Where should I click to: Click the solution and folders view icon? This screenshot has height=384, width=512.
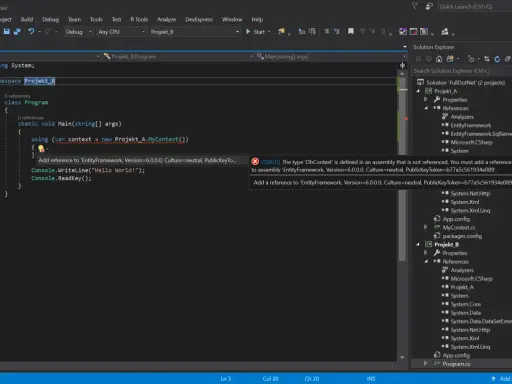[x=450, y=59]
